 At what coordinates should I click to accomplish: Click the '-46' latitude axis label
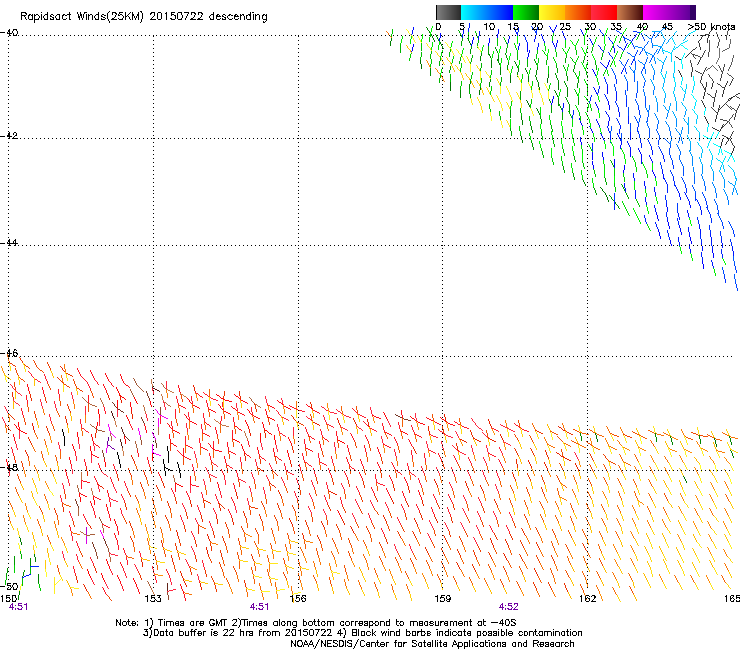click(9, 353)
